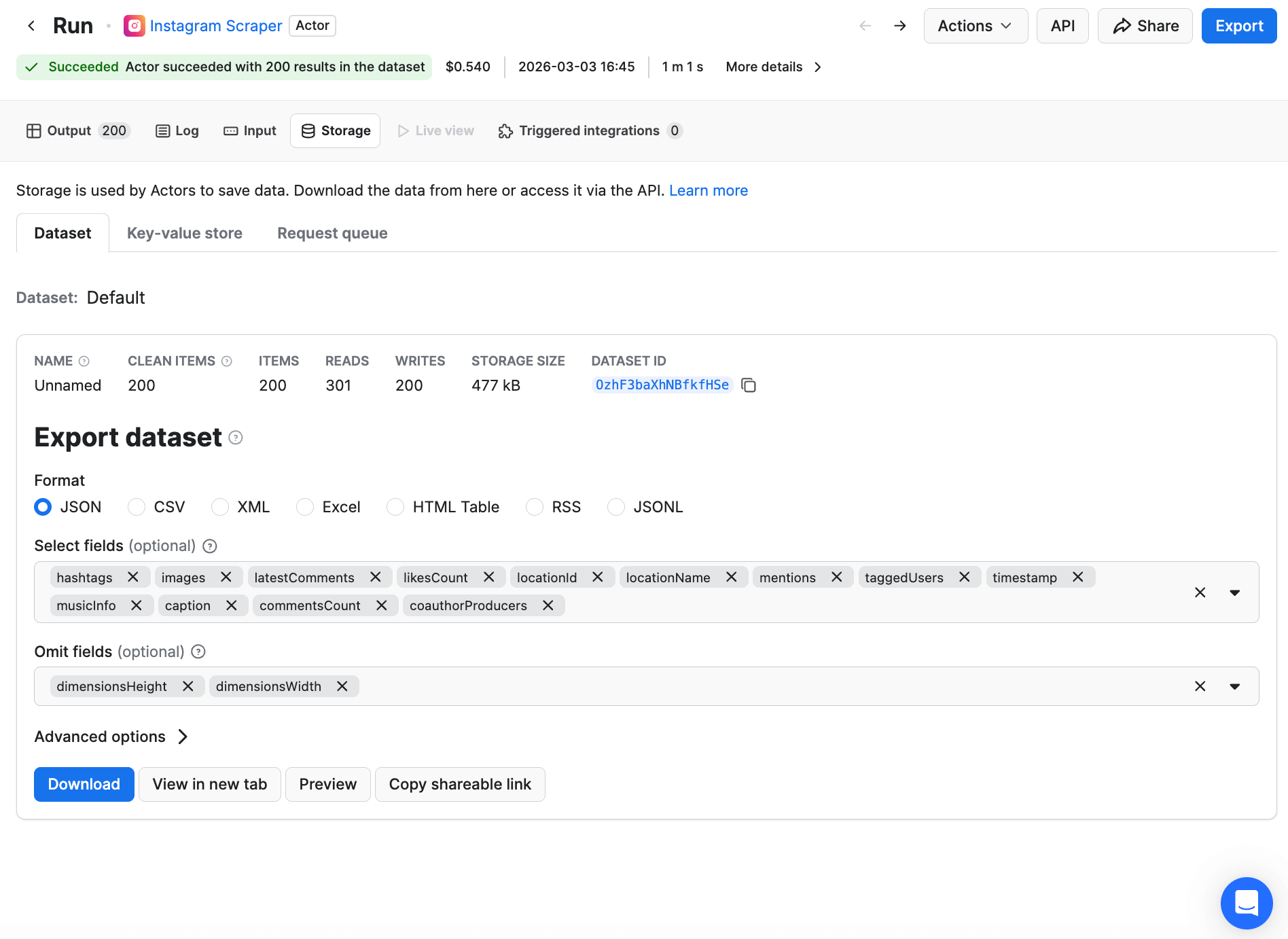Remove the mentions field chip
Viewport: 1288px width, 939px height.
tap(837, 577)
